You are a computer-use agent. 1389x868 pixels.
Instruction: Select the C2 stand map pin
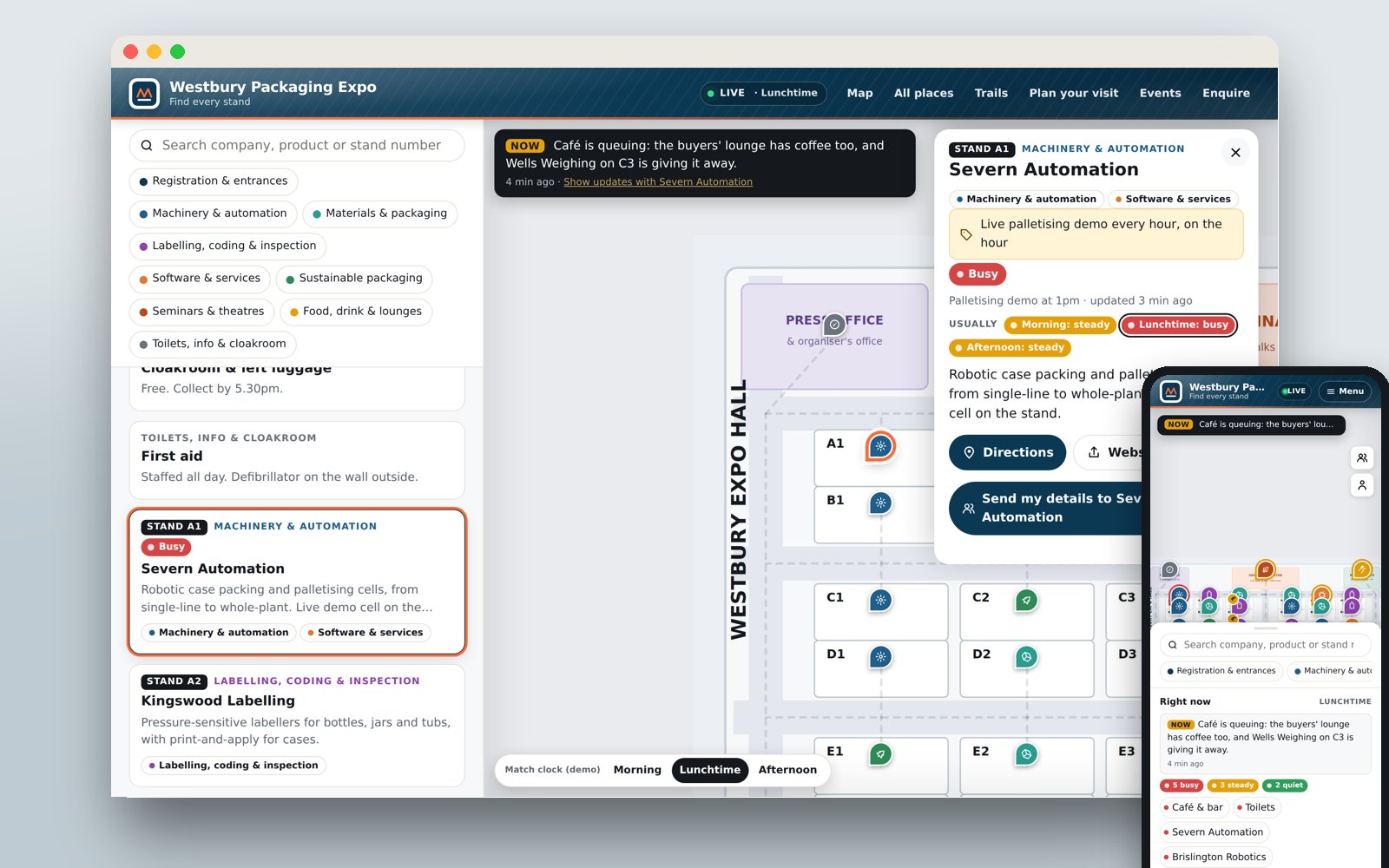click(x=1026, y=600)
